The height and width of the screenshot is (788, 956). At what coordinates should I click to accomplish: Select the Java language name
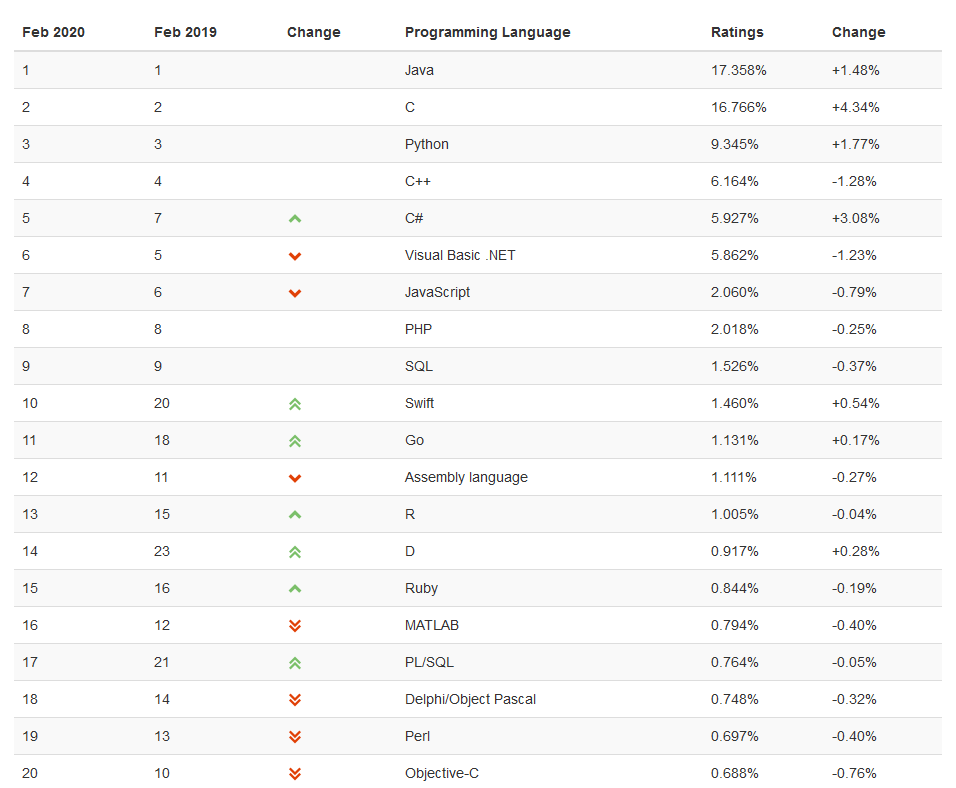point(419,70)
